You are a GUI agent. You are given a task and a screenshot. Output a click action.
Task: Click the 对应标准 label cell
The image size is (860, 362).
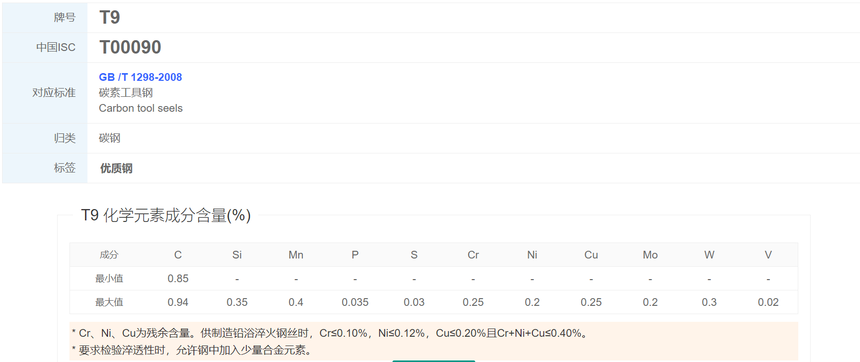(44, 93)
